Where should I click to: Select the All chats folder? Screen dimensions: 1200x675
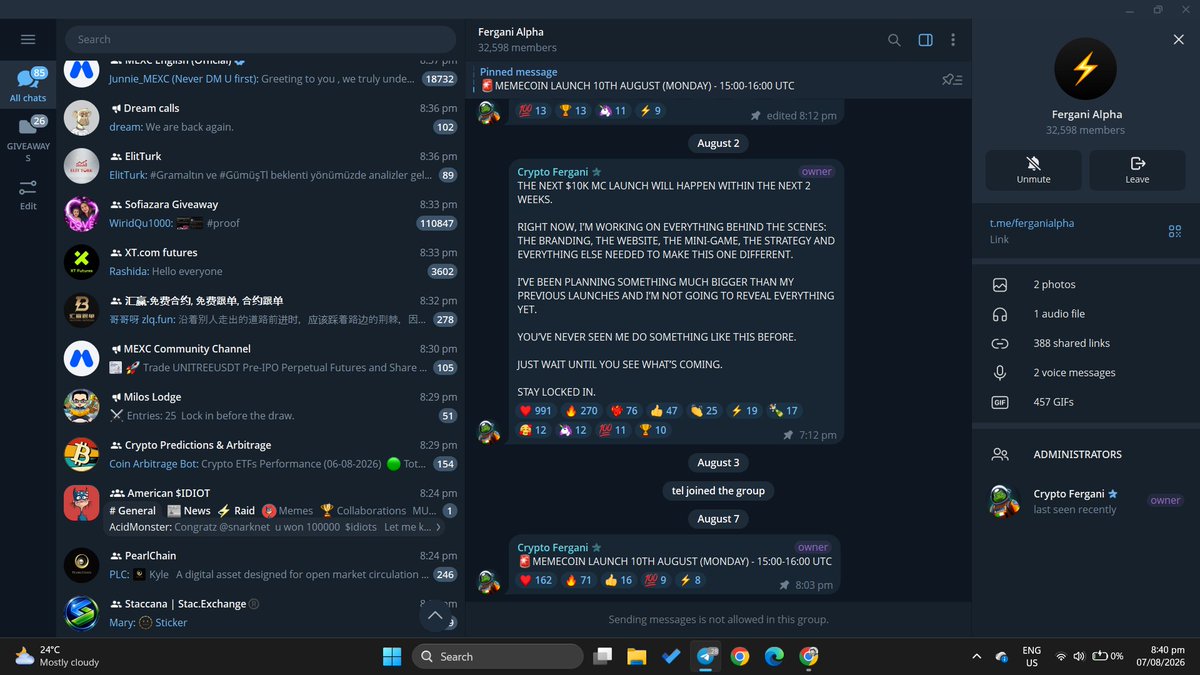coord(28,85)
